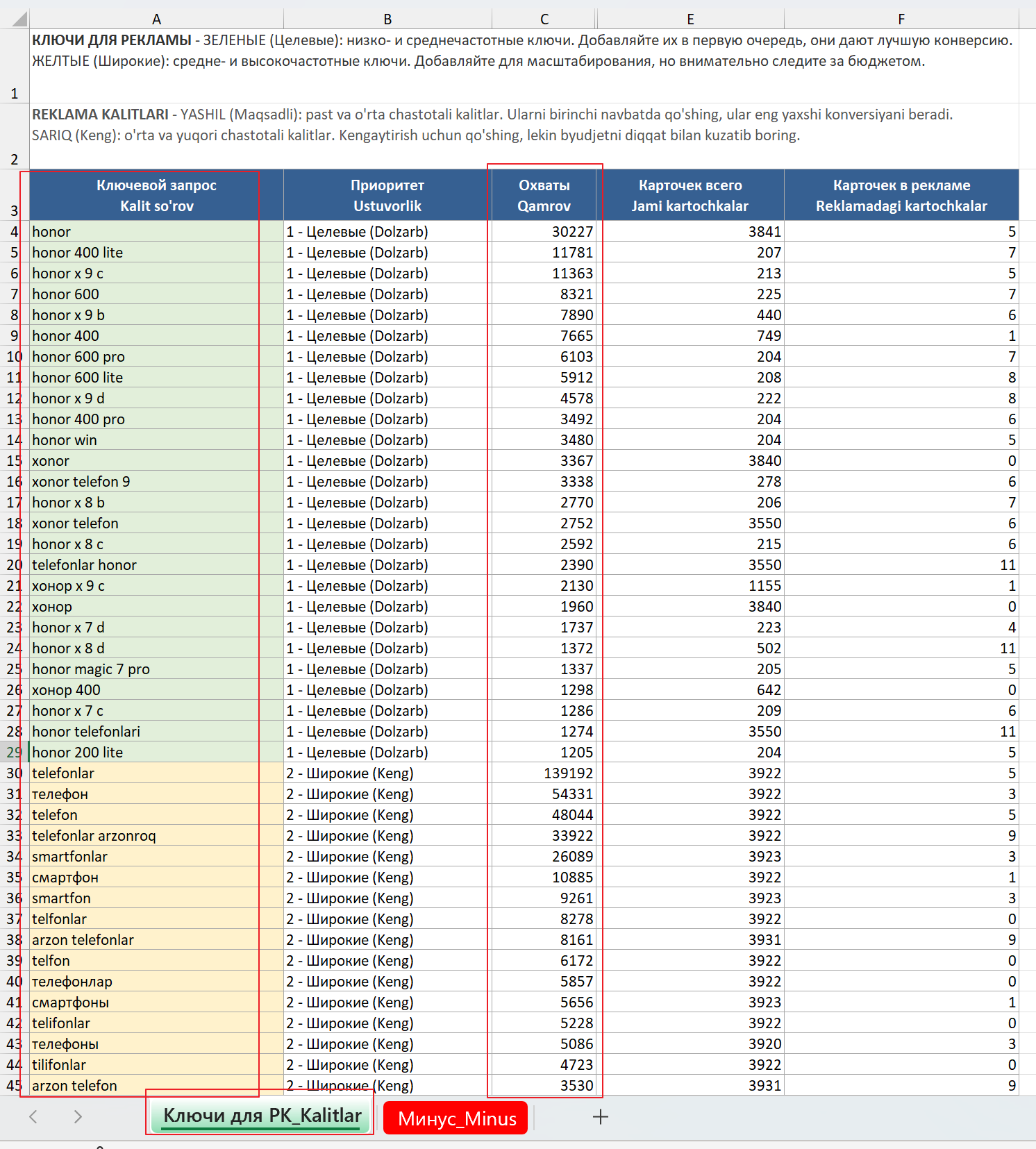1036x1149 pixels.
Task: Select the total cards value 749
Action: click(x=690, y=335)
